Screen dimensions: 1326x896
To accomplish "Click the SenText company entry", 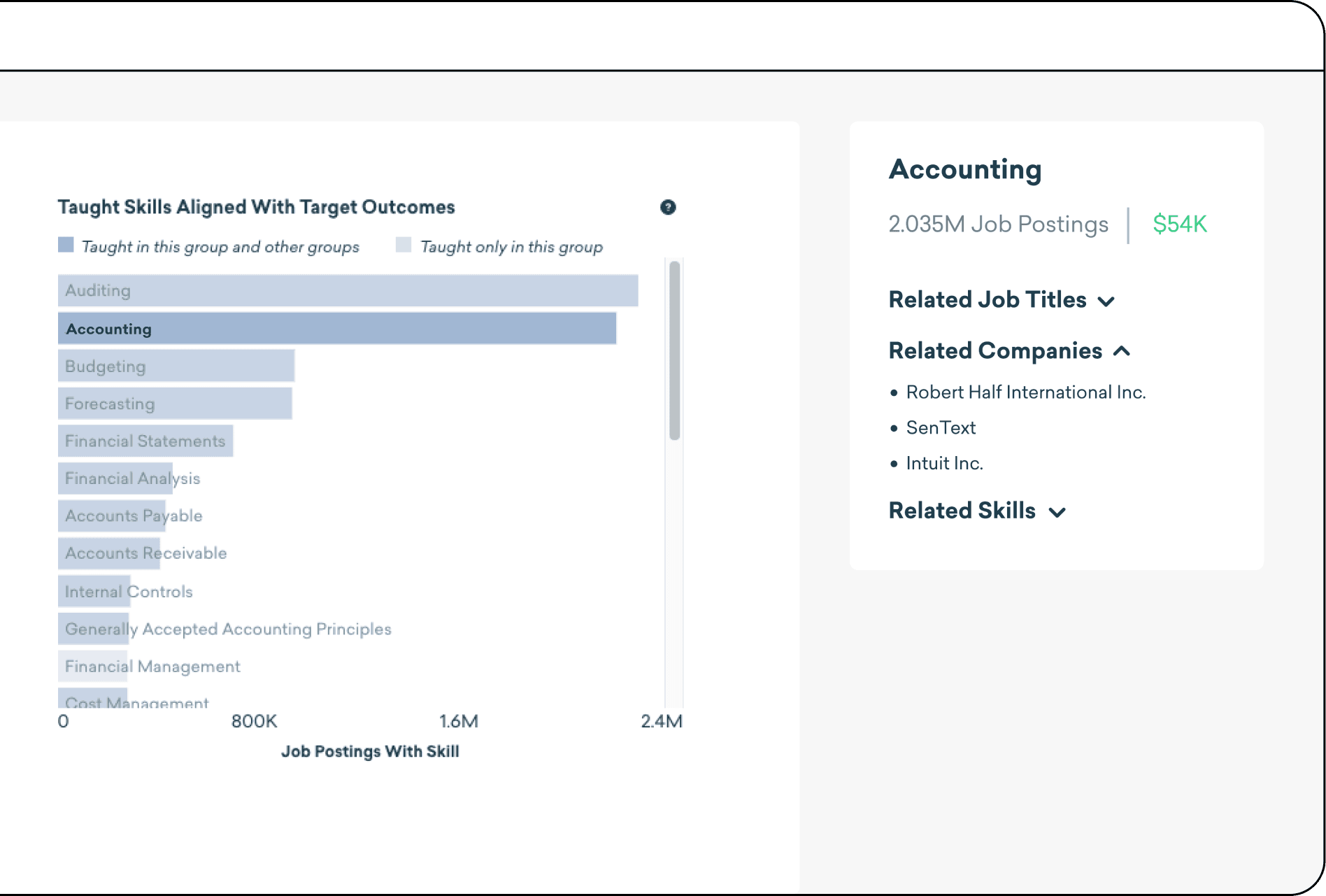I will [x=941, y=428].
